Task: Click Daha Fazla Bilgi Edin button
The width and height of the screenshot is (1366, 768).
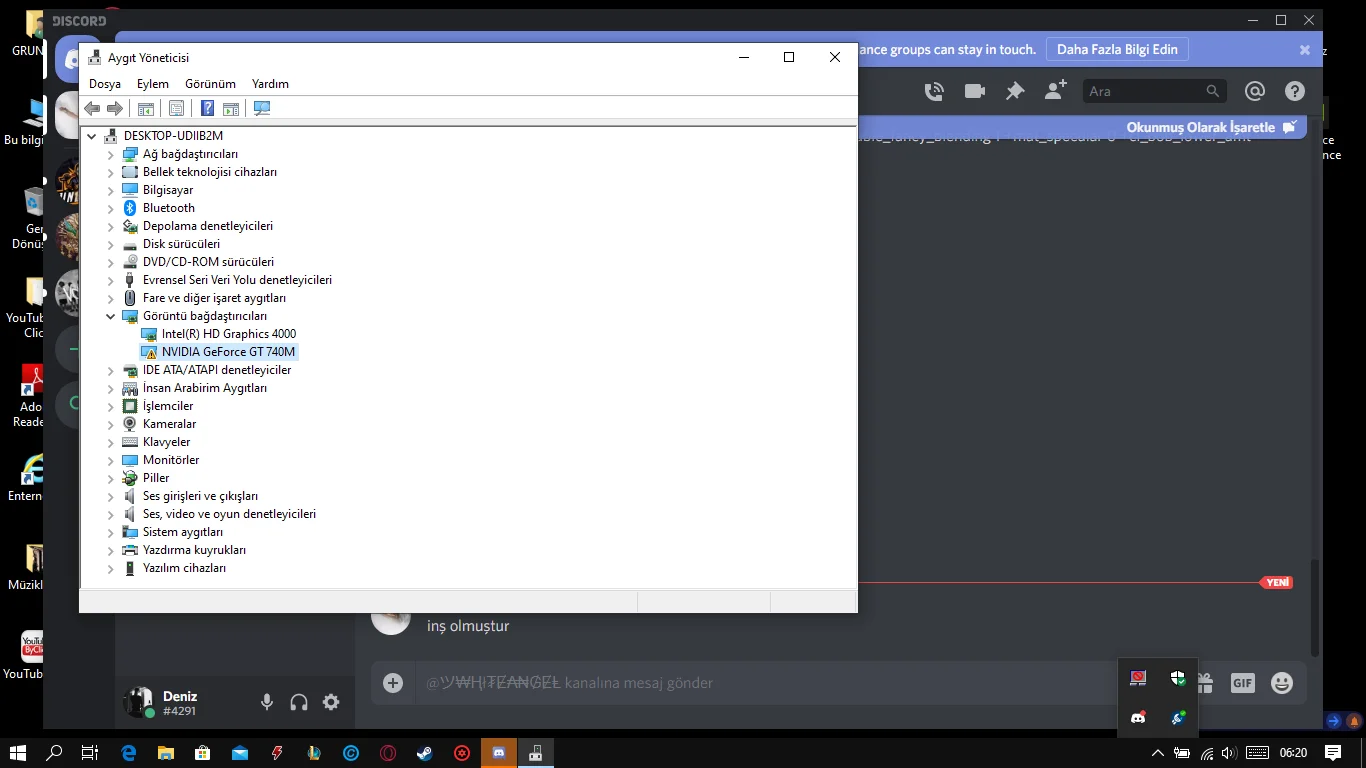Action: coord(1117,49)
